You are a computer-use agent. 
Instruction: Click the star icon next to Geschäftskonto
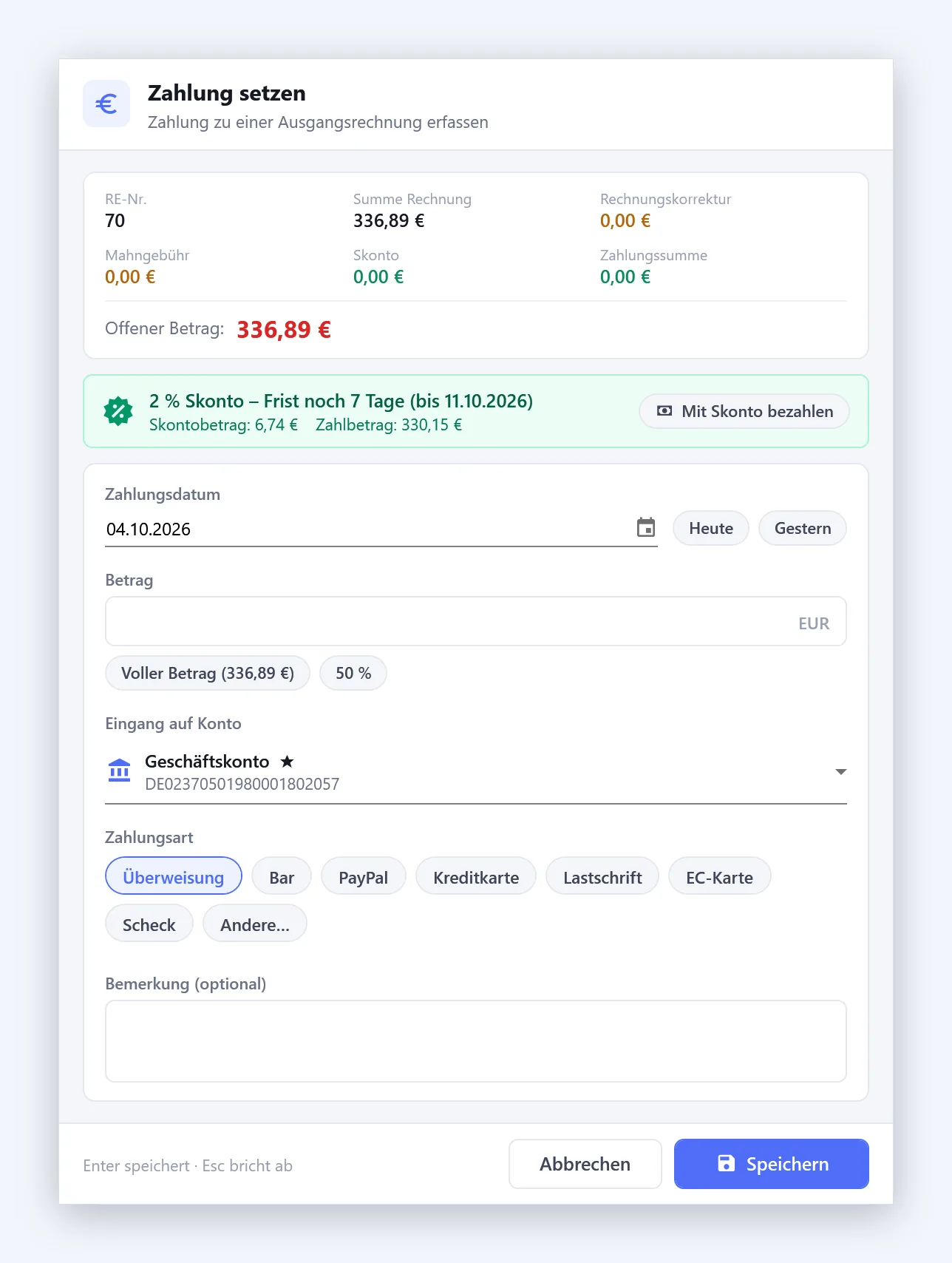288,761
